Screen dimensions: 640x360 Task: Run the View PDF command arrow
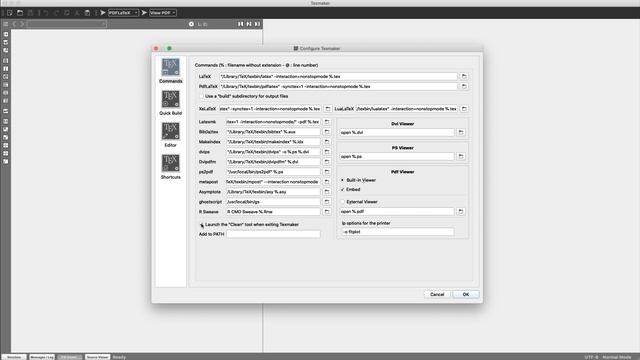click(x=144, y=13)
